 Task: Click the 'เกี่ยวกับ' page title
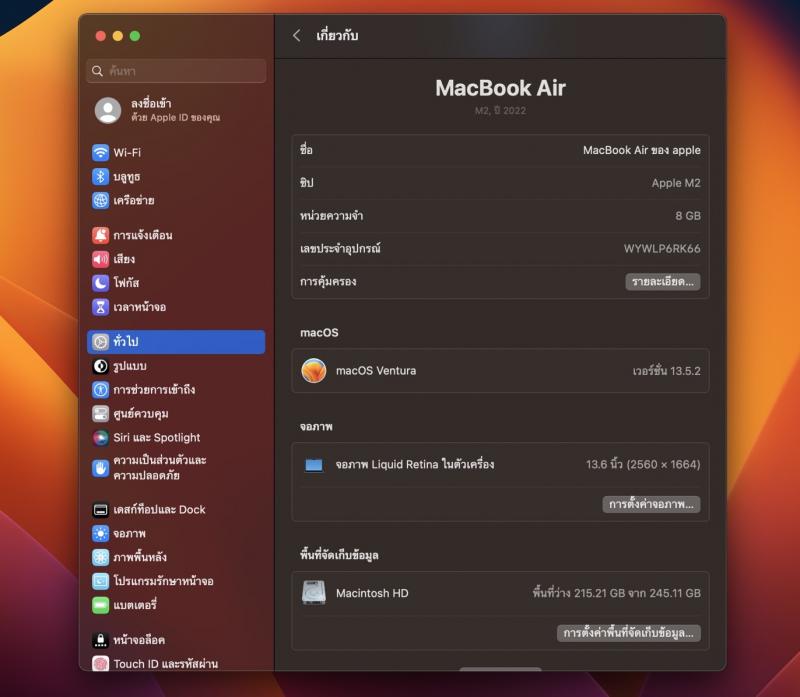click(337, 36)
